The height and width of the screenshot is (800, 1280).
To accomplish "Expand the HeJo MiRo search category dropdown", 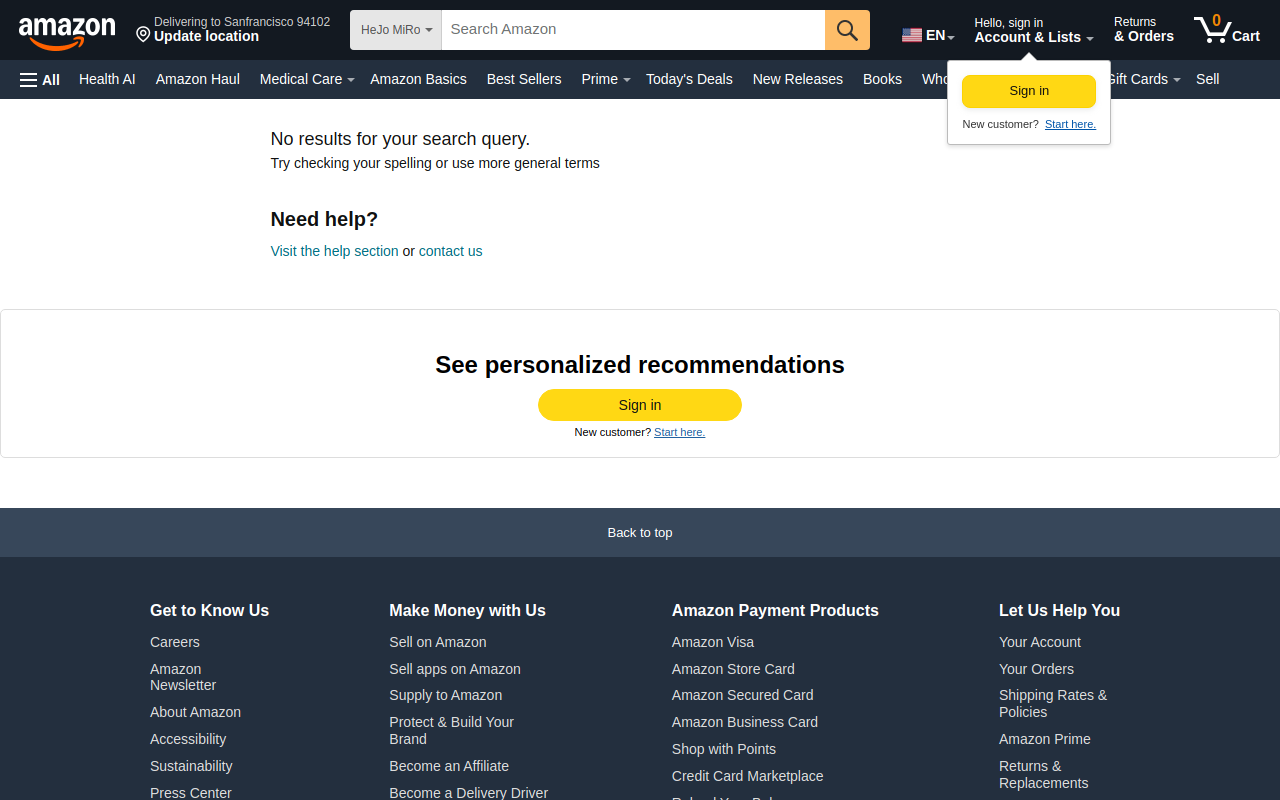I will point(396,30).
